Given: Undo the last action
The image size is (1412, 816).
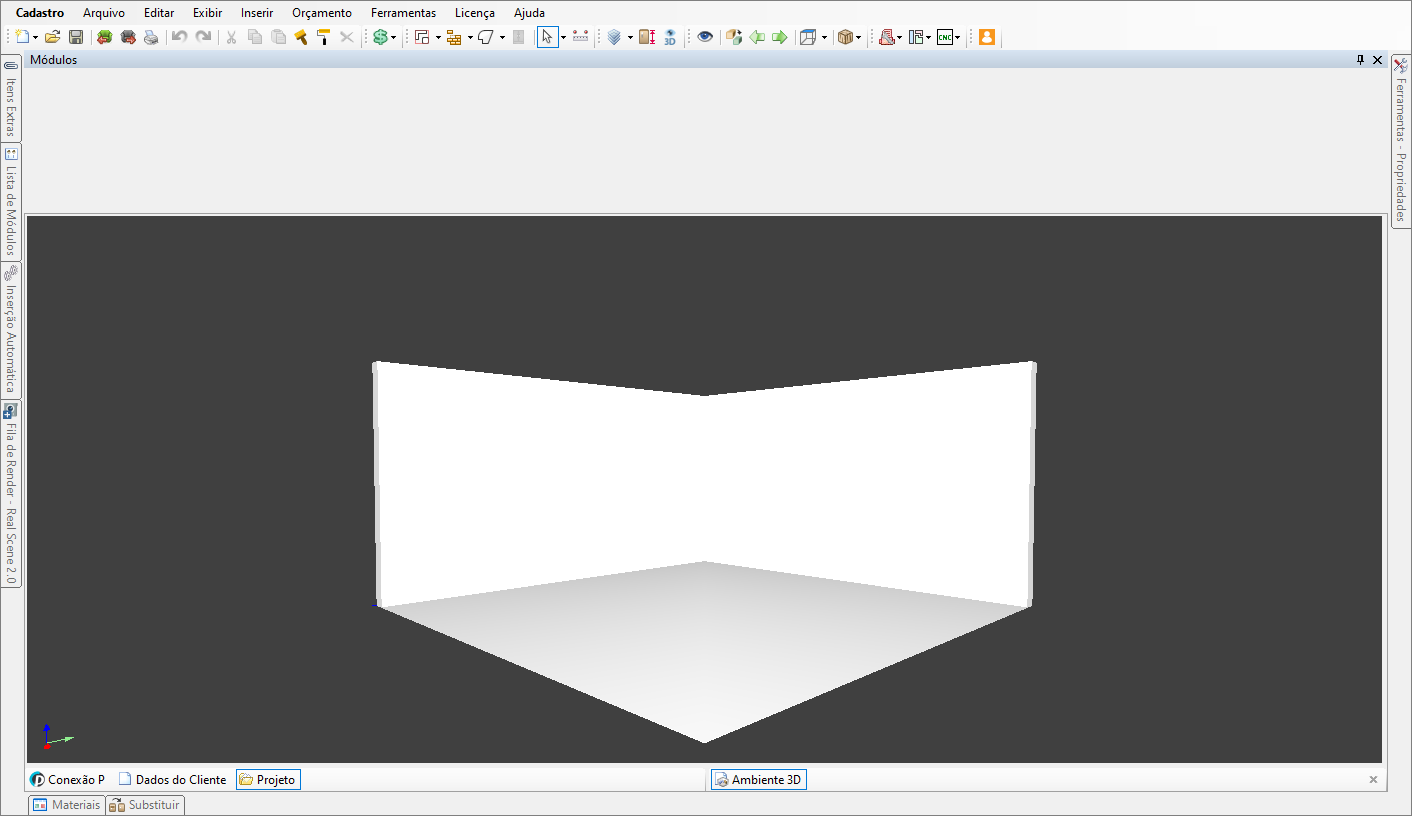Looking at the screenshot, I should click(180, 37).
